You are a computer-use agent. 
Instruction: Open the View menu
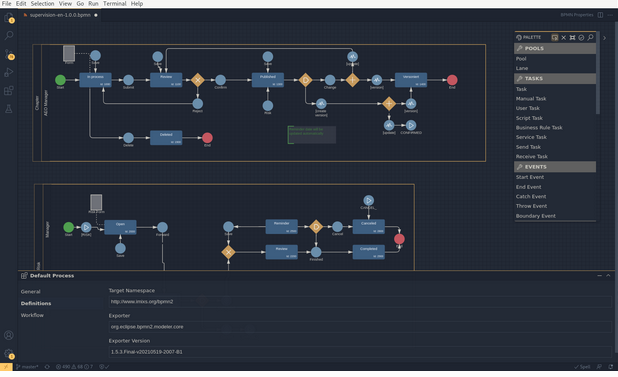click(65, 4)
